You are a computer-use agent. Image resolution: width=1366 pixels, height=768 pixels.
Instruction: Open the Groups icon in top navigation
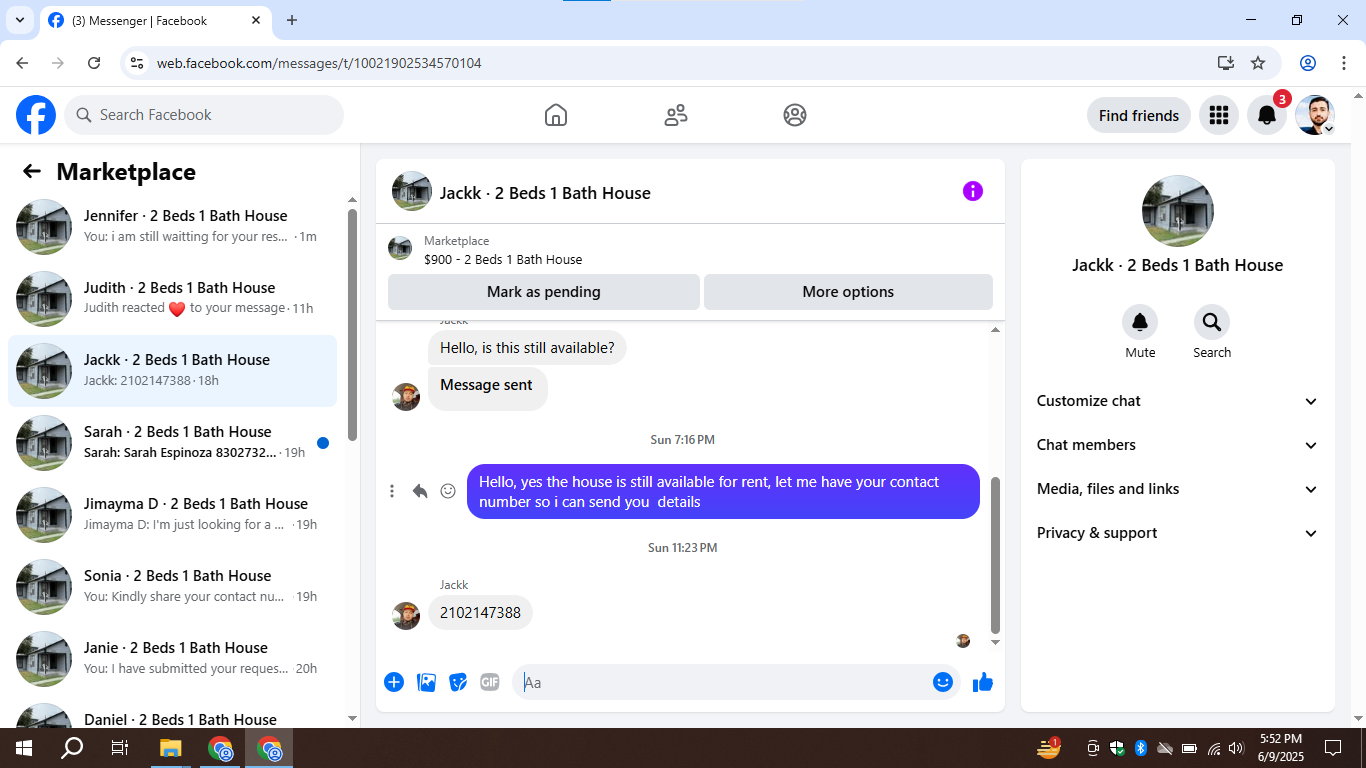tap(795, 115)
